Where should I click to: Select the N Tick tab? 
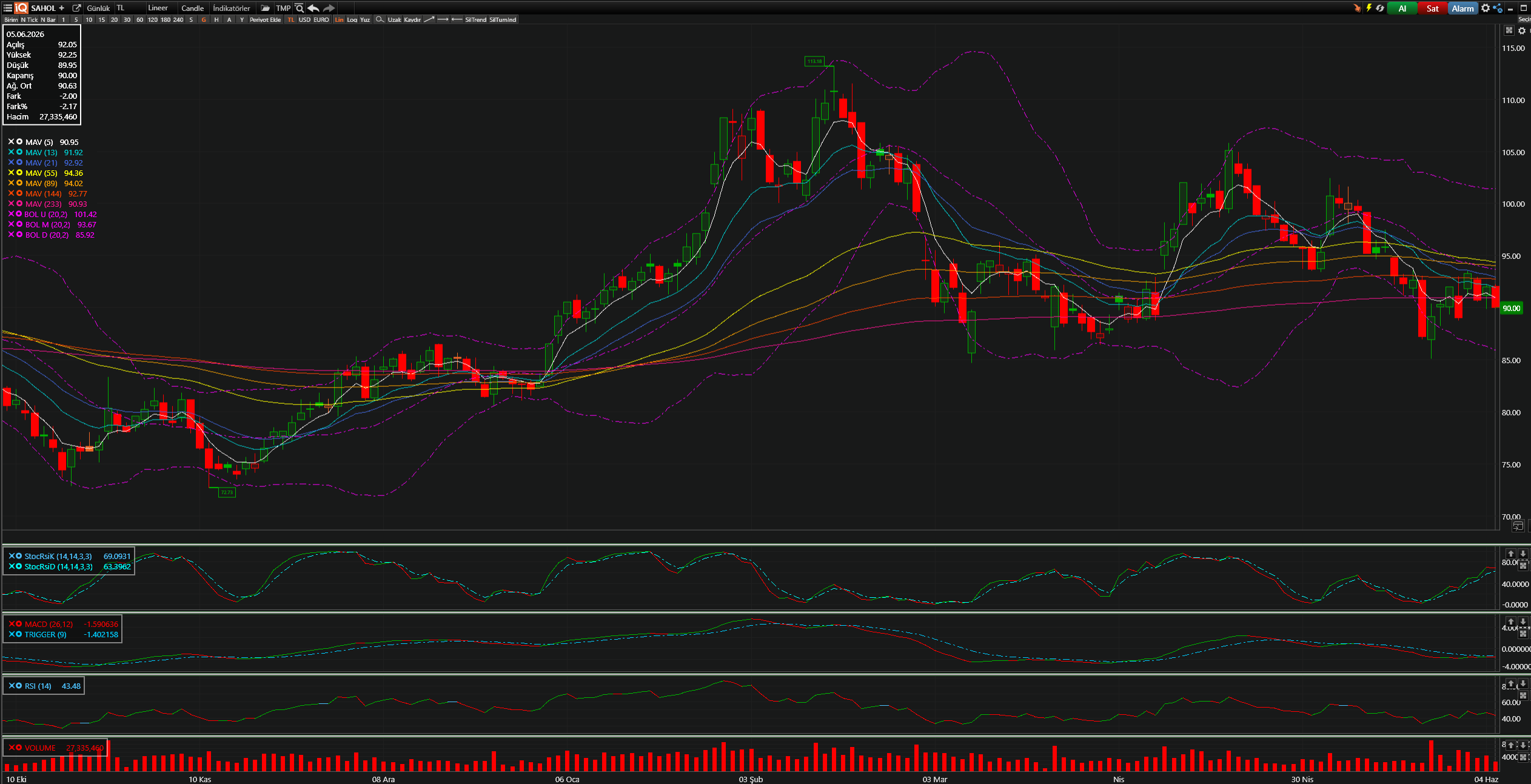point(29,19)
